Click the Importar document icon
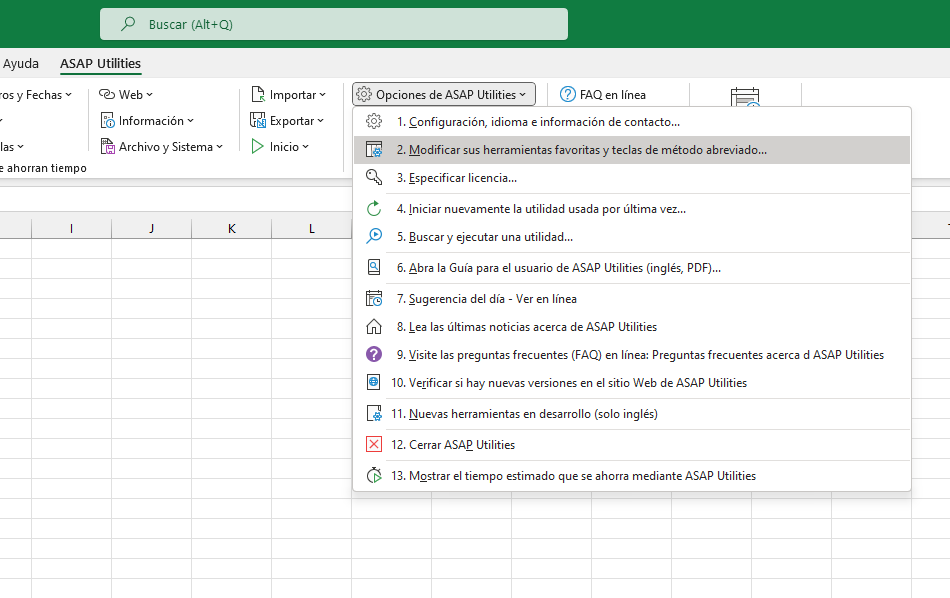 pos(258,95)
